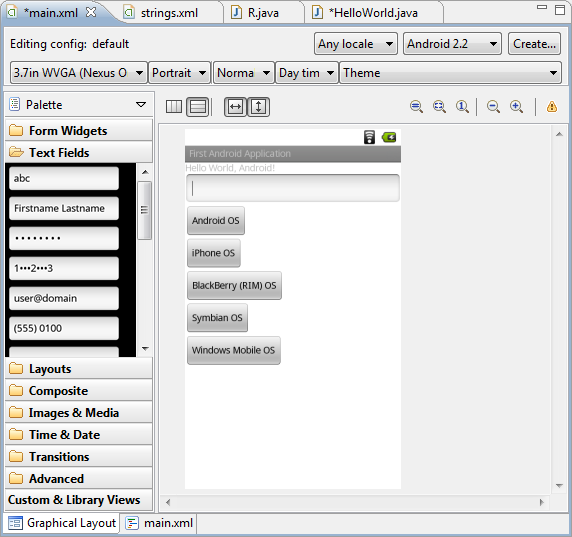This screenshot has height=537, width=572.
Task: Select the First Android Application title bar
Action: coord(293,154)
